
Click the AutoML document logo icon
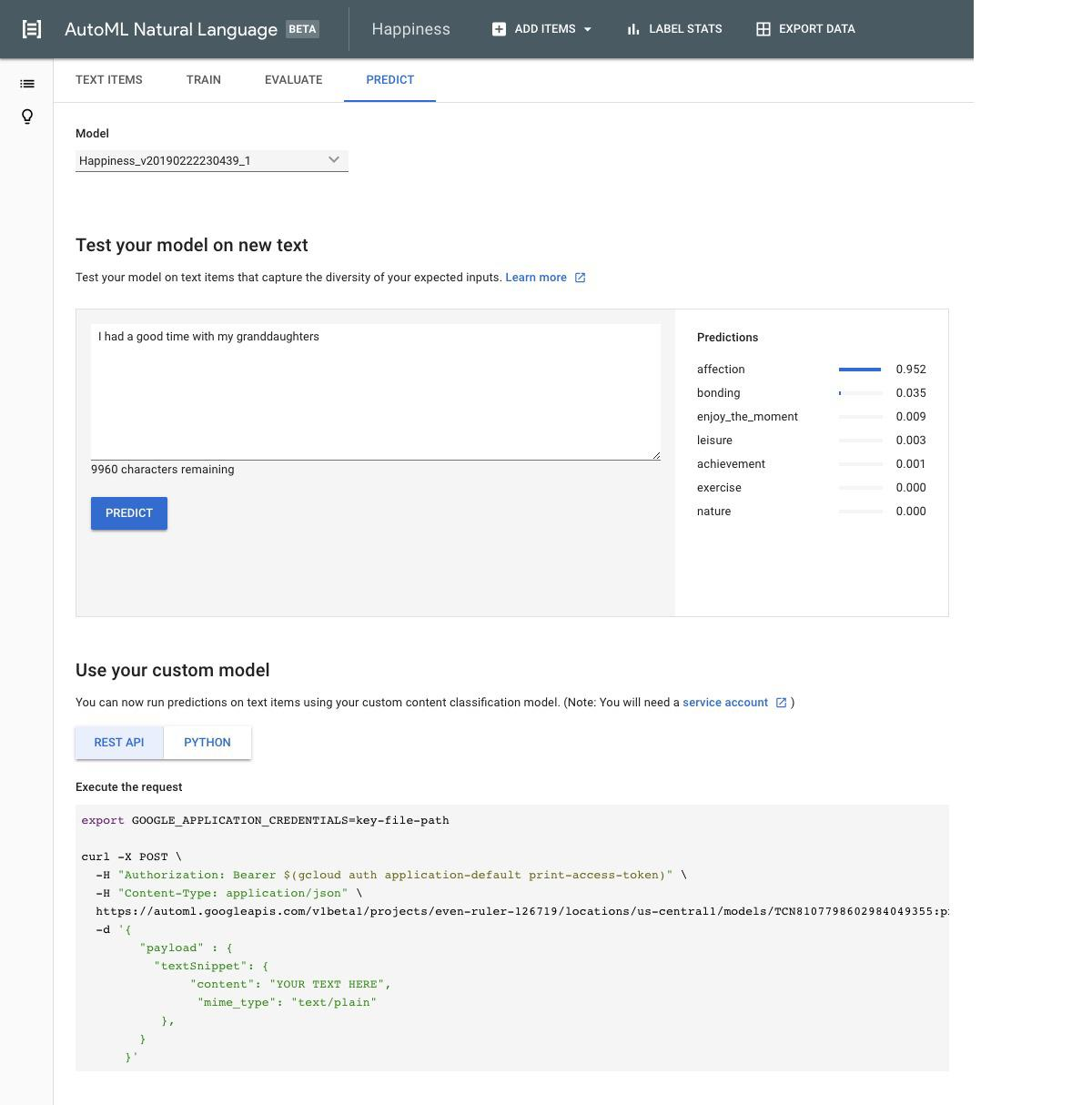(32, 29)
